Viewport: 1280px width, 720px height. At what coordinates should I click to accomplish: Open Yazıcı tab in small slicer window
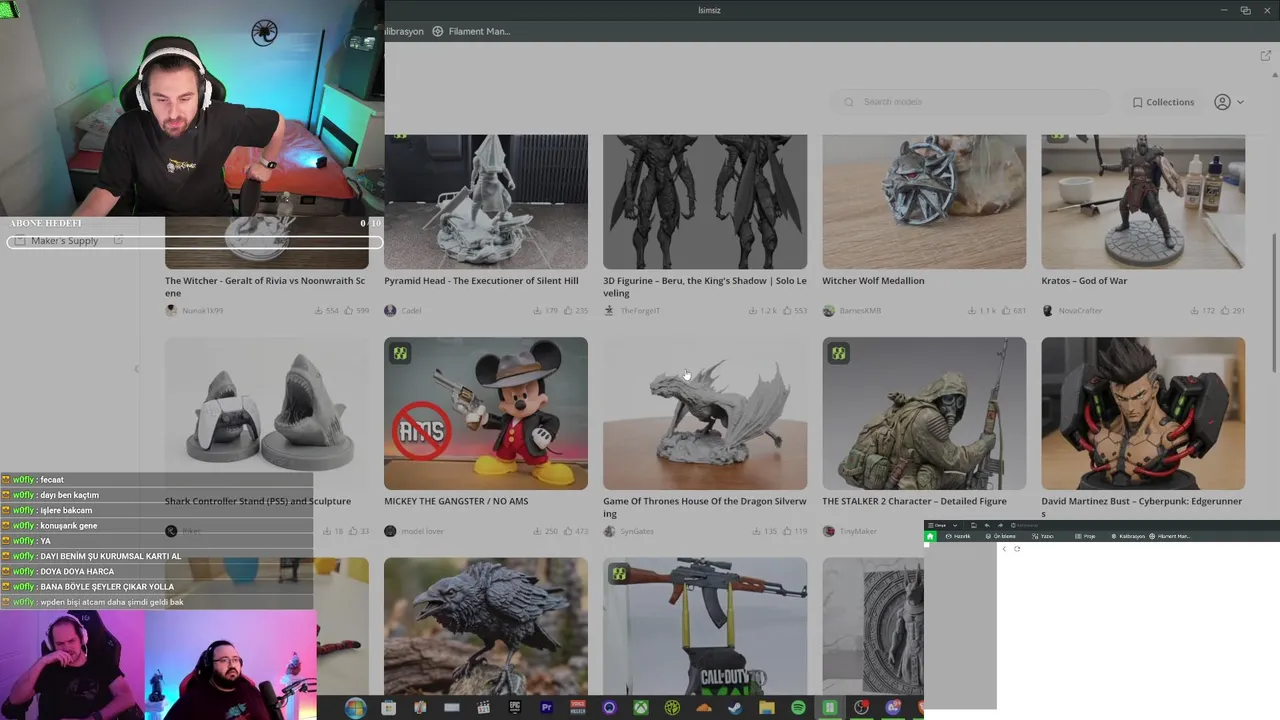(x=1043, y=536)
